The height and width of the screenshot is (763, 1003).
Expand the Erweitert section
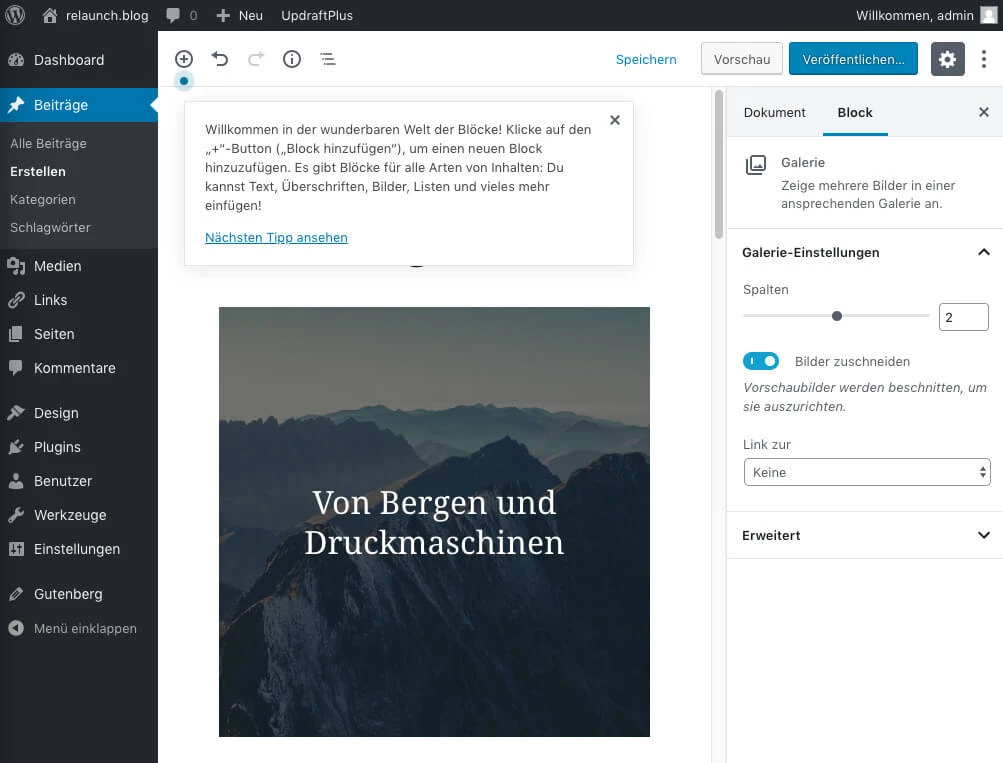[x=865, y=535]
